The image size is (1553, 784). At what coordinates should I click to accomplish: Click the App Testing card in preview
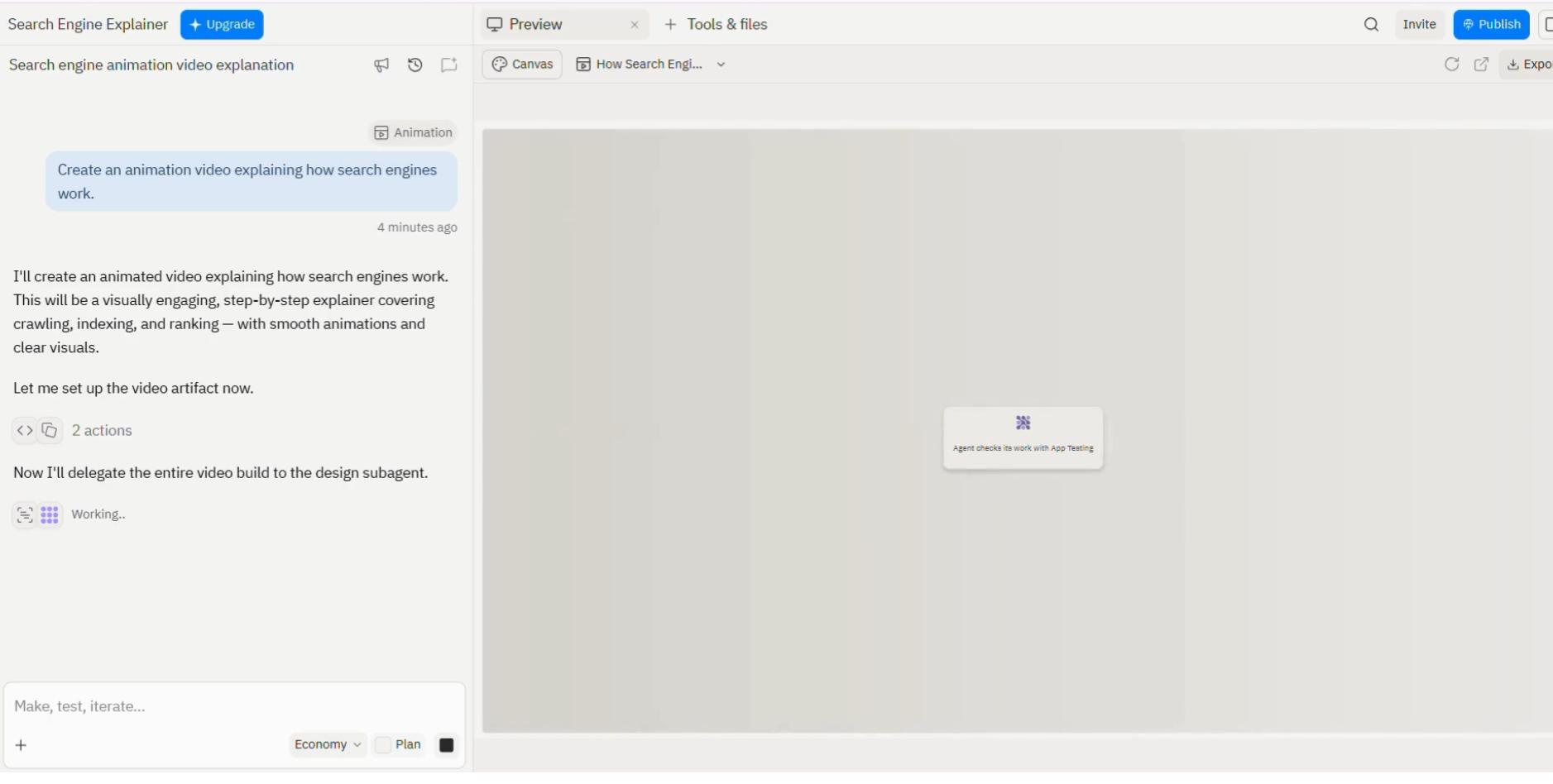click(x=1023, y=437)
